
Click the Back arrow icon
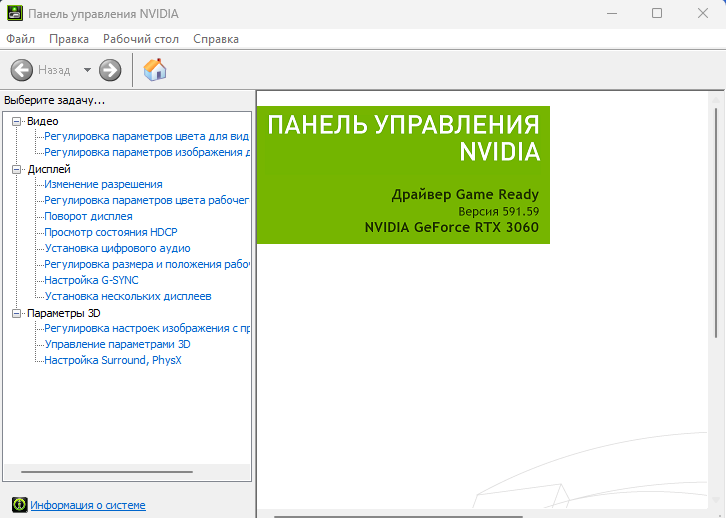pyautogui.click(x=21, y=70)
